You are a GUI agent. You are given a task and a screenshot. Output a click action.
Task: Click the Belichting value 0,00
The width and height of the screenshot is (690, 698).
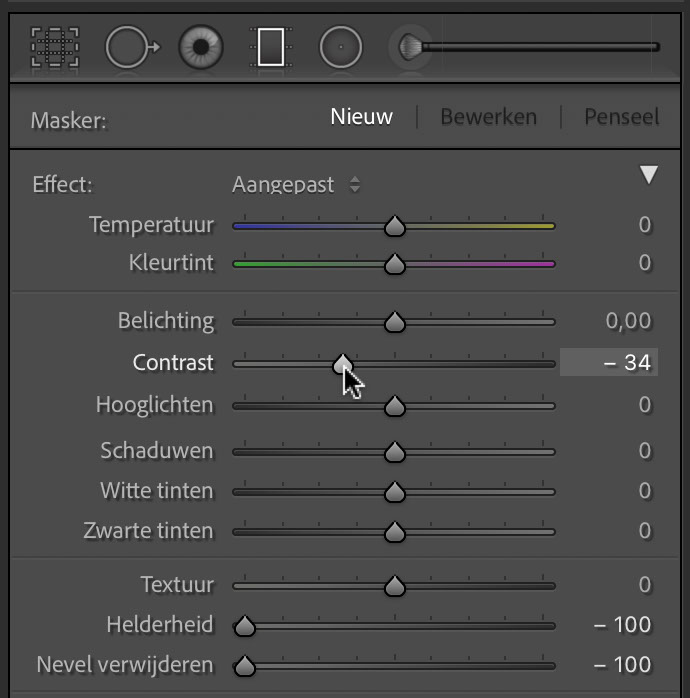click(628, 321)
